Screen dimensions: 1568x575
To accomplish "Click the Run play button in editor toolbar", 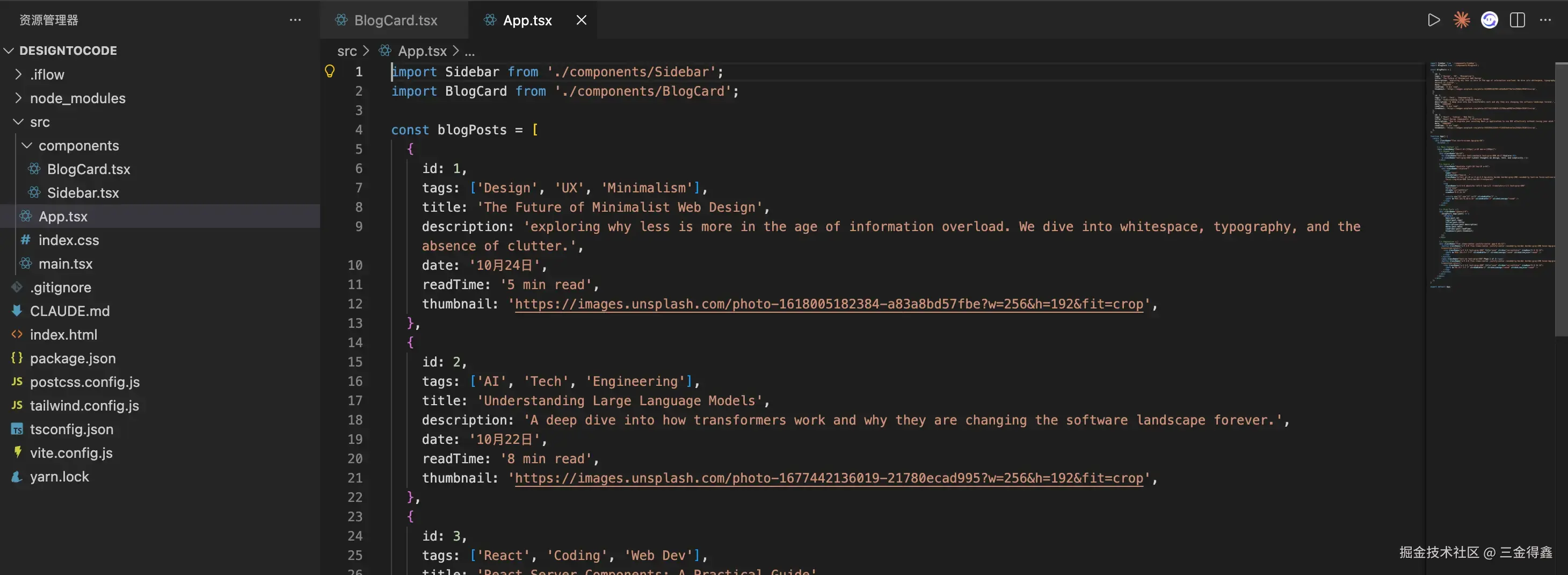I will 1433,20.
